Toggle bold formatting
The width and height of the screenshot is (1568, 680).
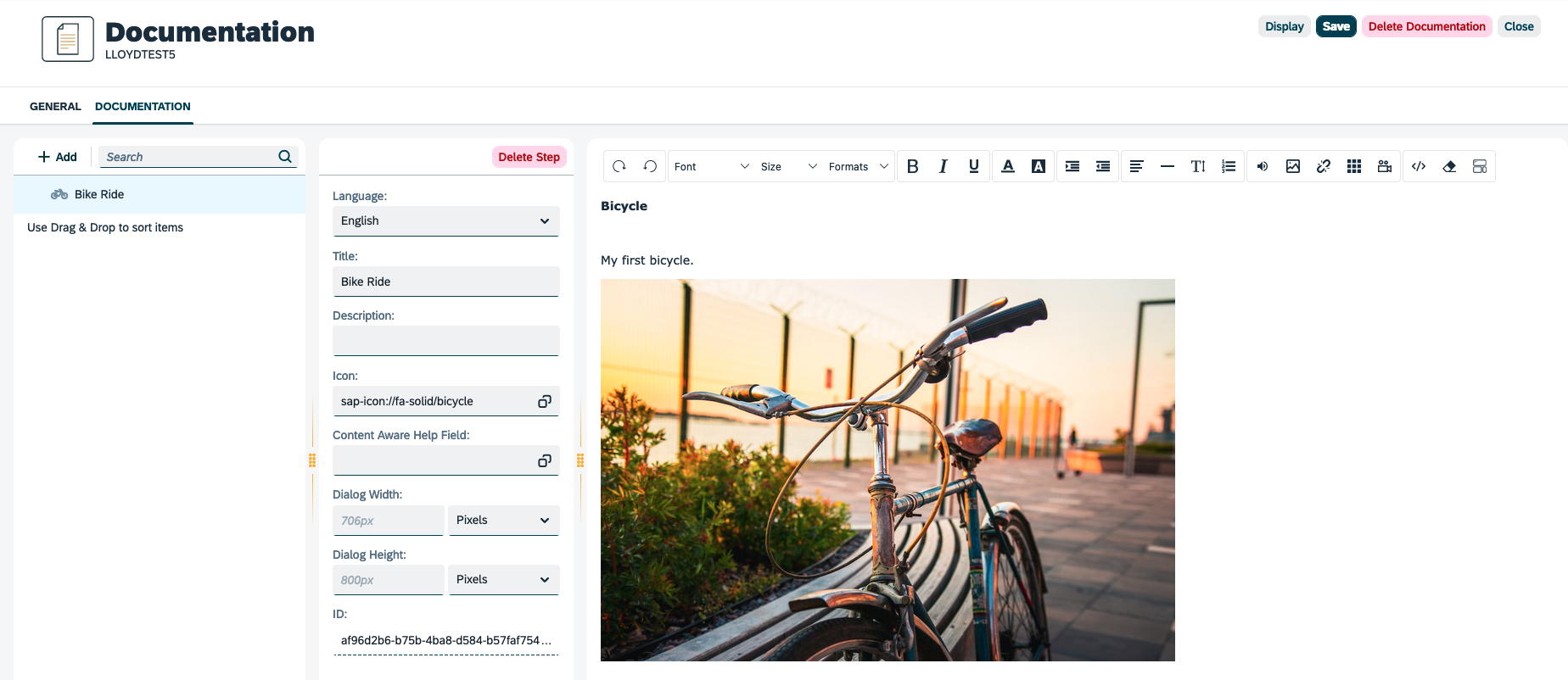pyautogui.click(x=913, y=166)
